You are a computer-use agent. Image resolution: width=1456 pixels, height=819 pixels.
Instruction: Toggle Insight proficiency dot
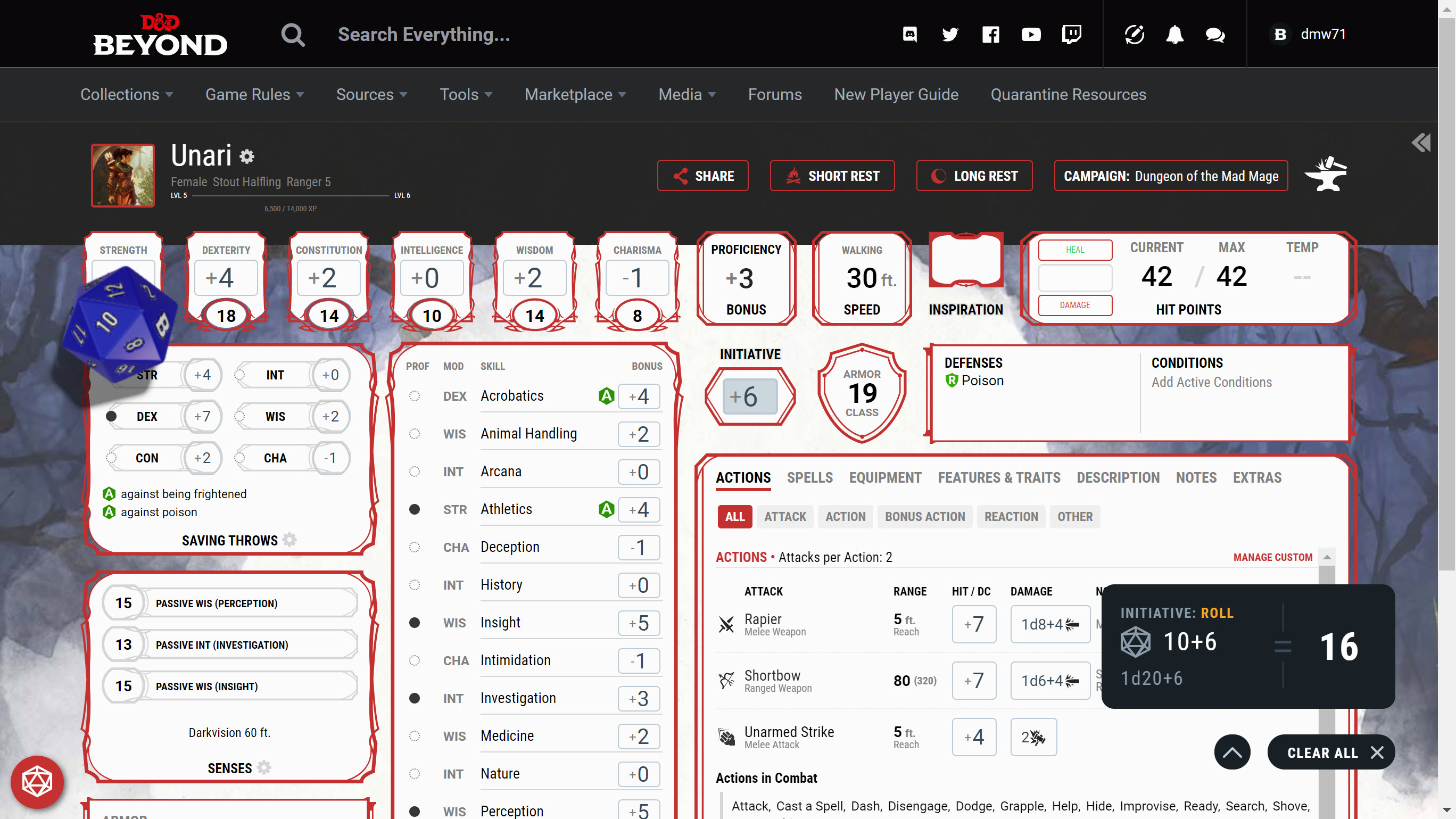point(415,623)
